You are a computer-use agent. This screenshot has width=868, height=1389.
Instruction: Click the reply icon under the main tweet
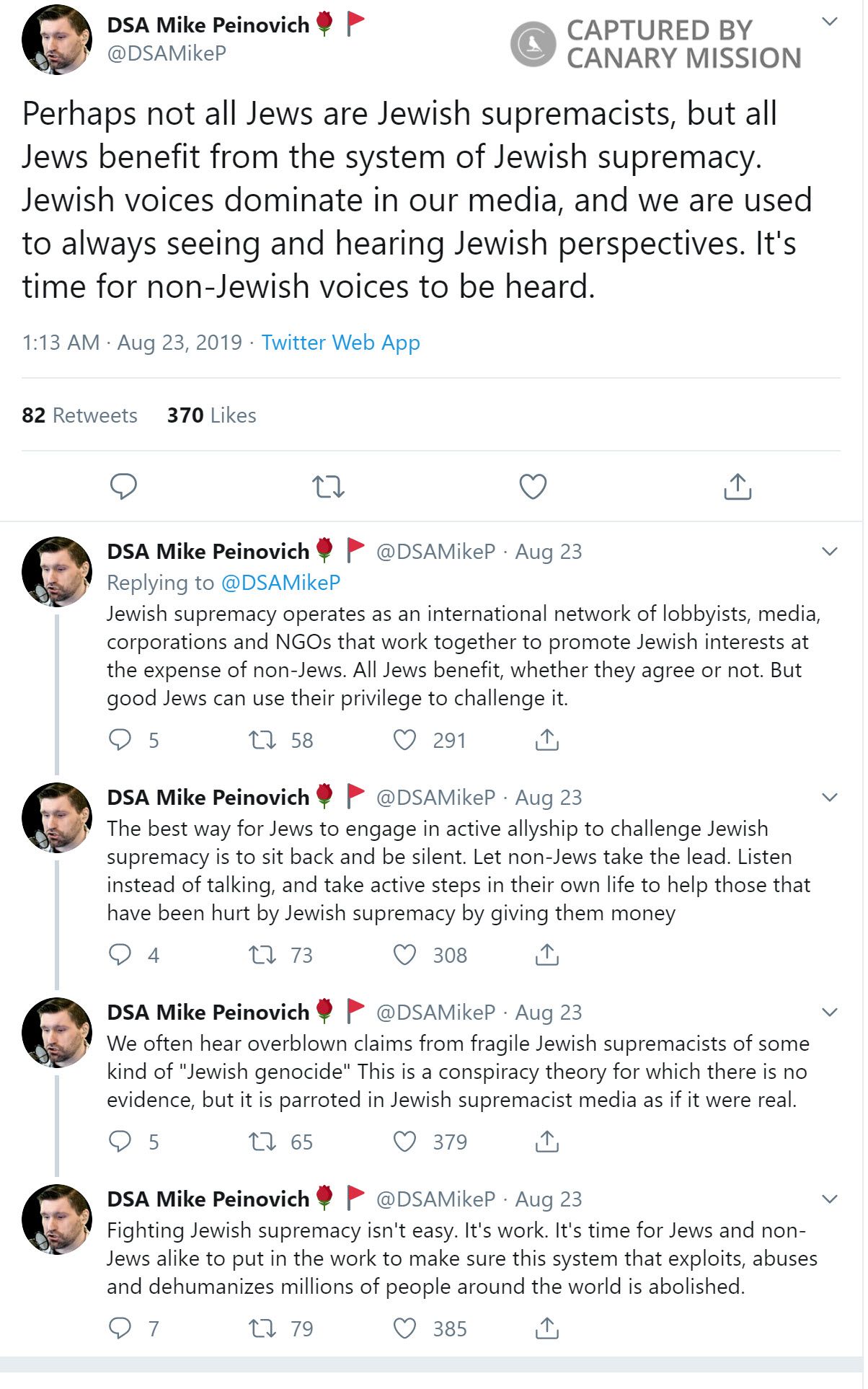pyautogui.click(x=123, y=487)
